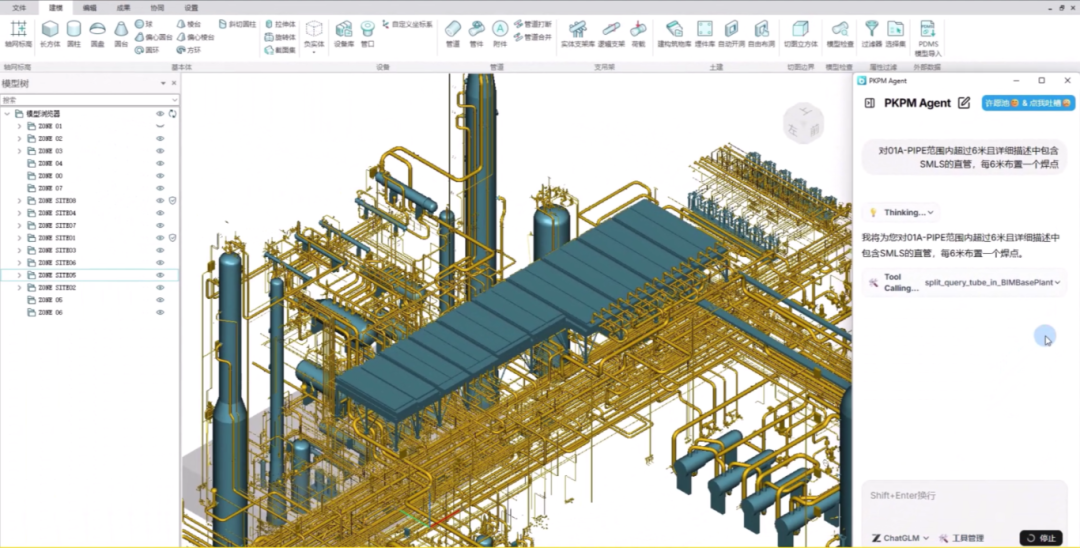
Task: Click the 轴网标高 grid elevation icon
Action: click(x=18, y=33)
